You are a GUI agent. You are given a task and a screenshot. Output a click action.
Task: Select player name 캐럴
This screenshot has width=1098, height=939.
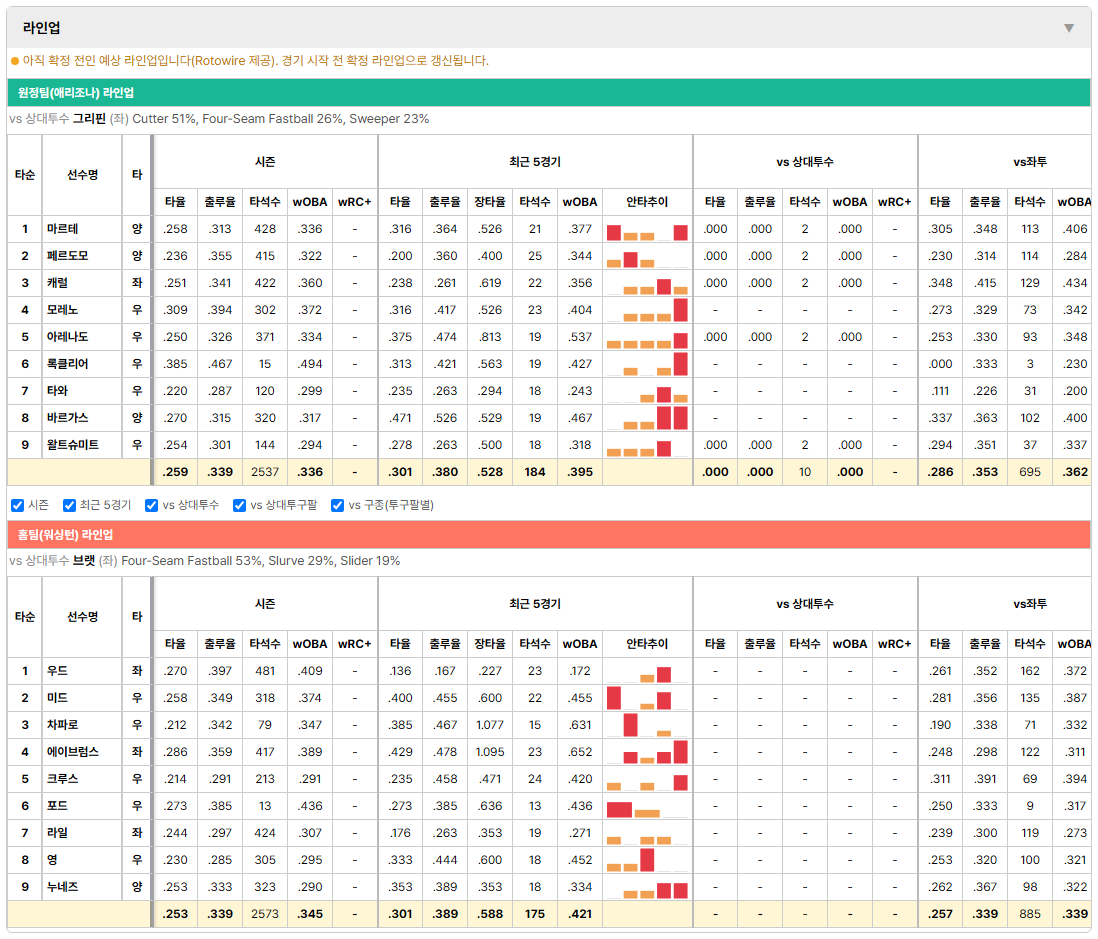(x=57, y=283)
